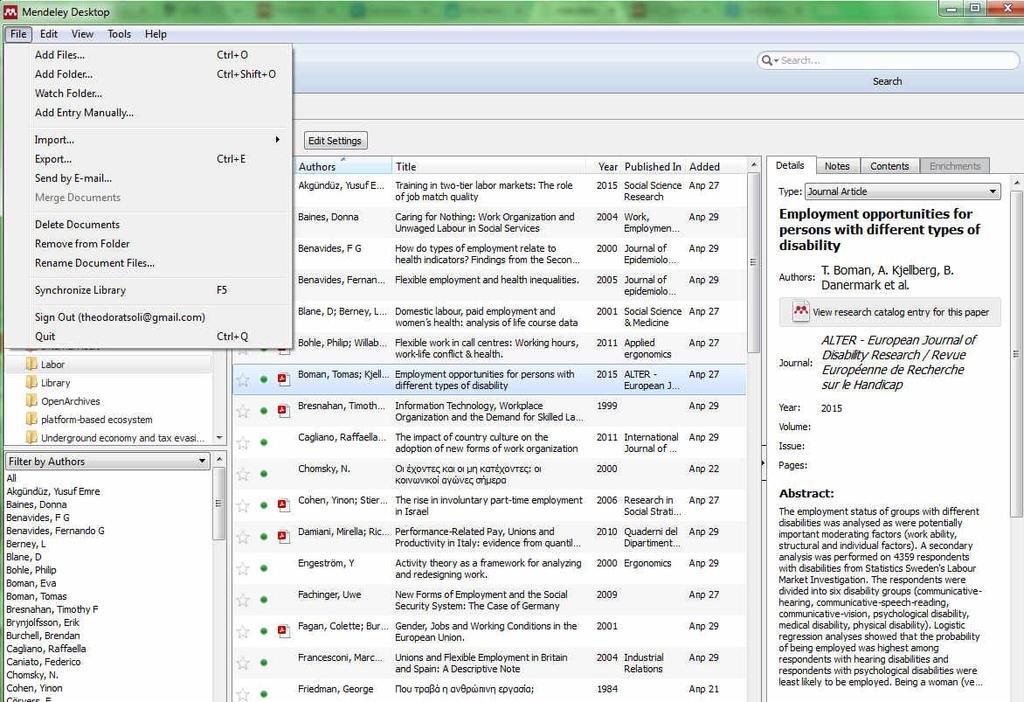Open the Help menu

coord(155,34)
